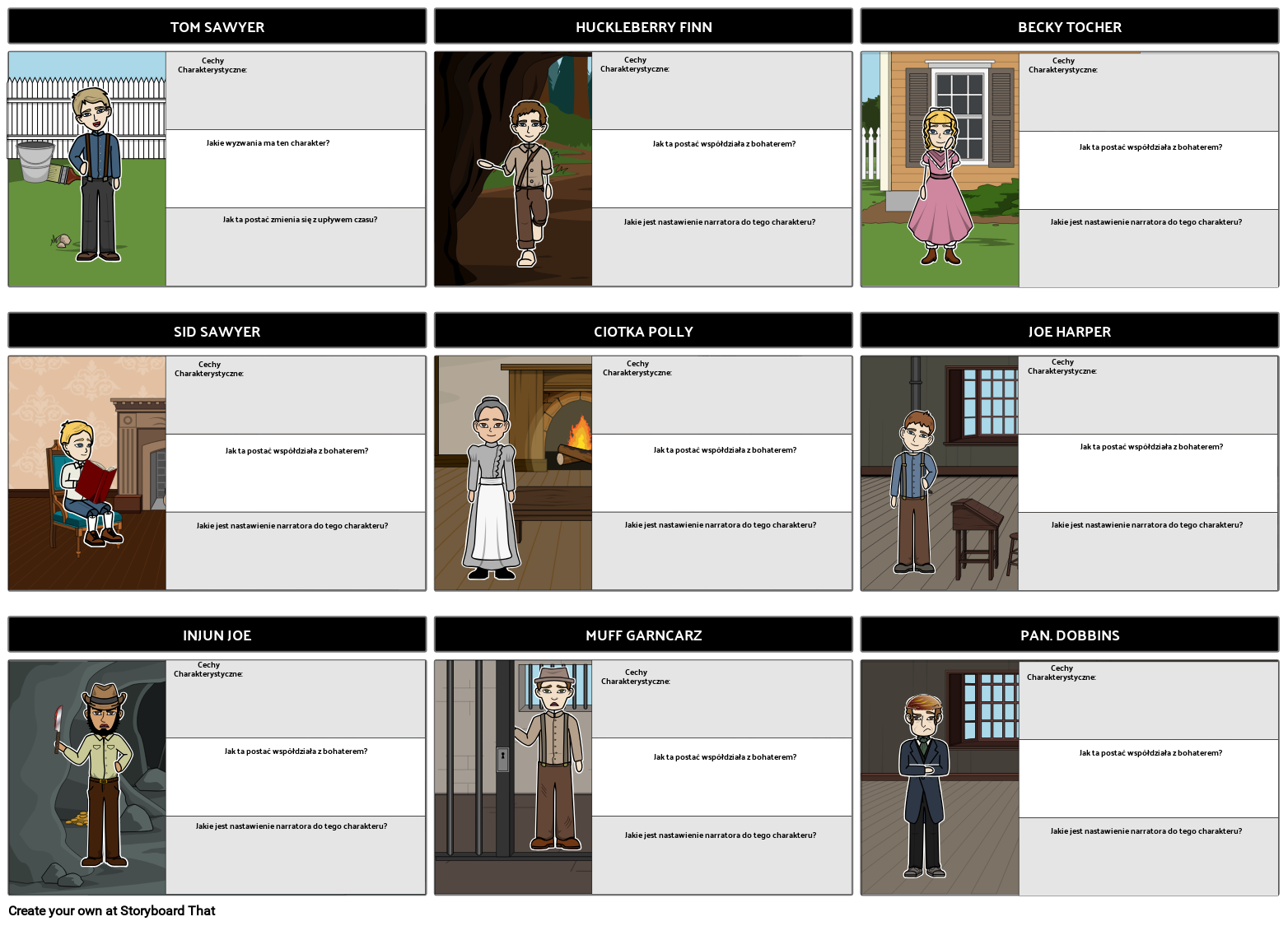Click the Tom Sawyer character illustration

(x=87, y=170)
